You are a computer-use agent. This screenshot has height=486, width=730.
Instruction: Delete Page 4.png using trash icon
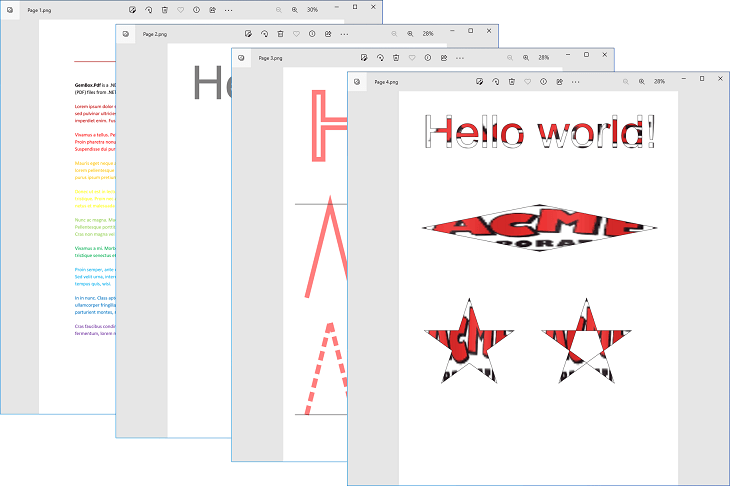[x=512, y=81]
